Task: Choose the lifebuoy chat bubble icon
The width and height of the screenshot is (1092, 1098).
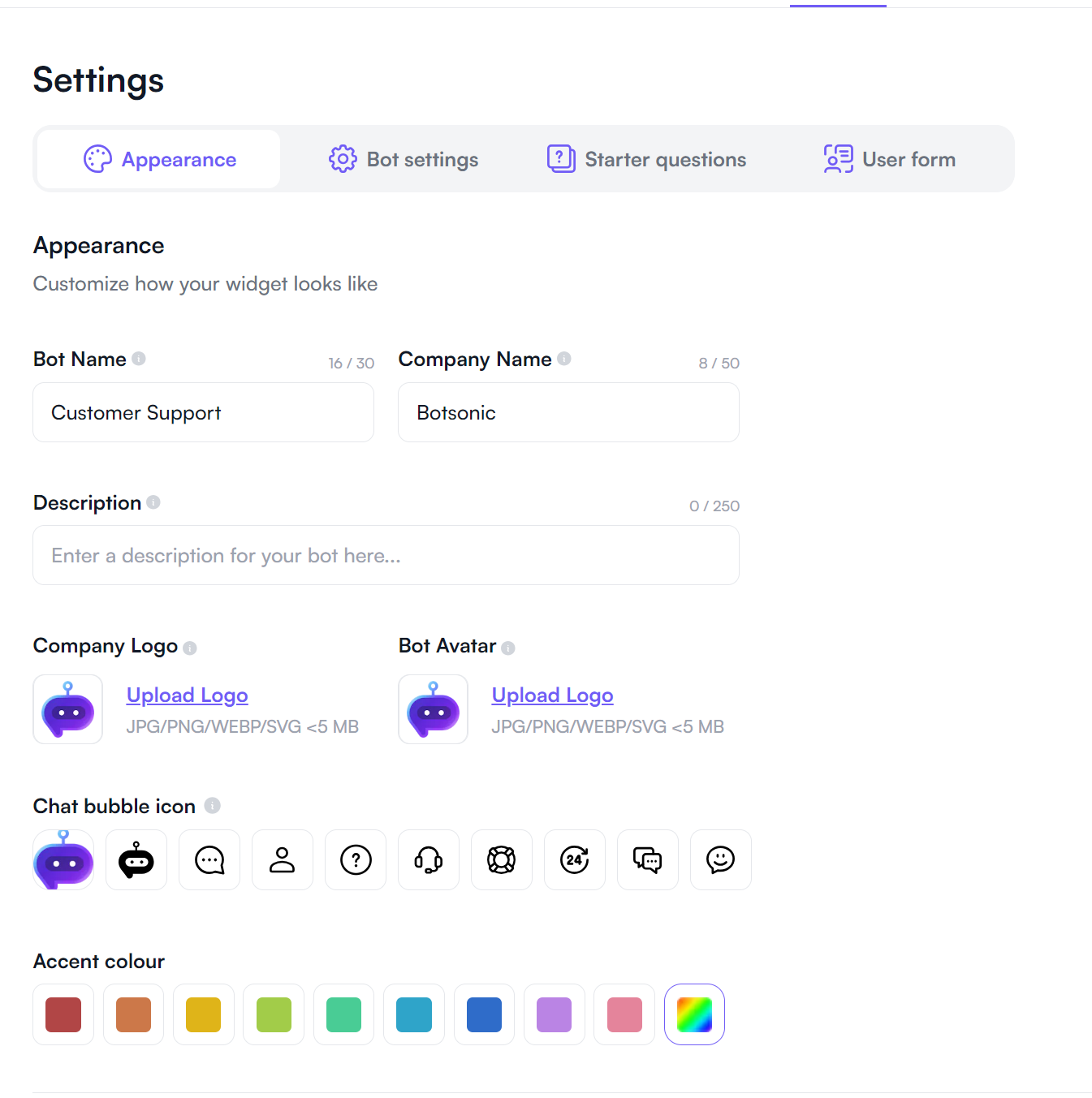Action: (x=502, y=860)
